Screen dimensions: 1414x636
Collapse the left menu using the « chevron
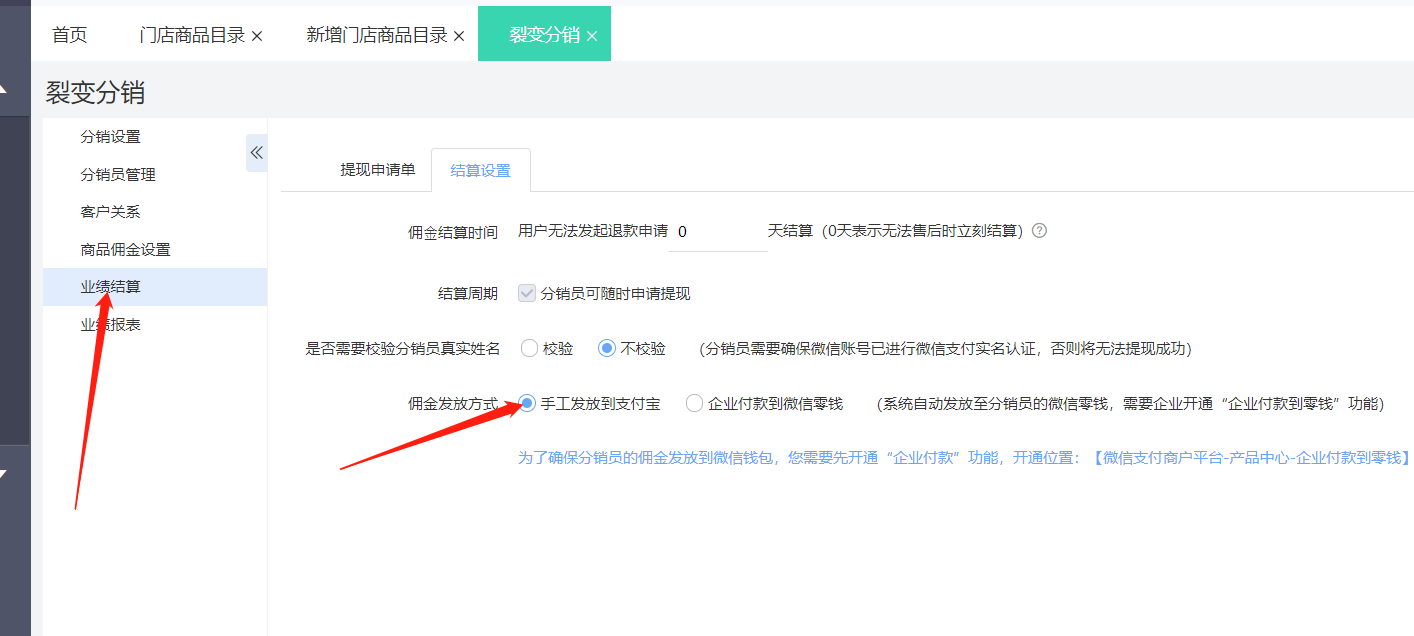tap(257, 152)
